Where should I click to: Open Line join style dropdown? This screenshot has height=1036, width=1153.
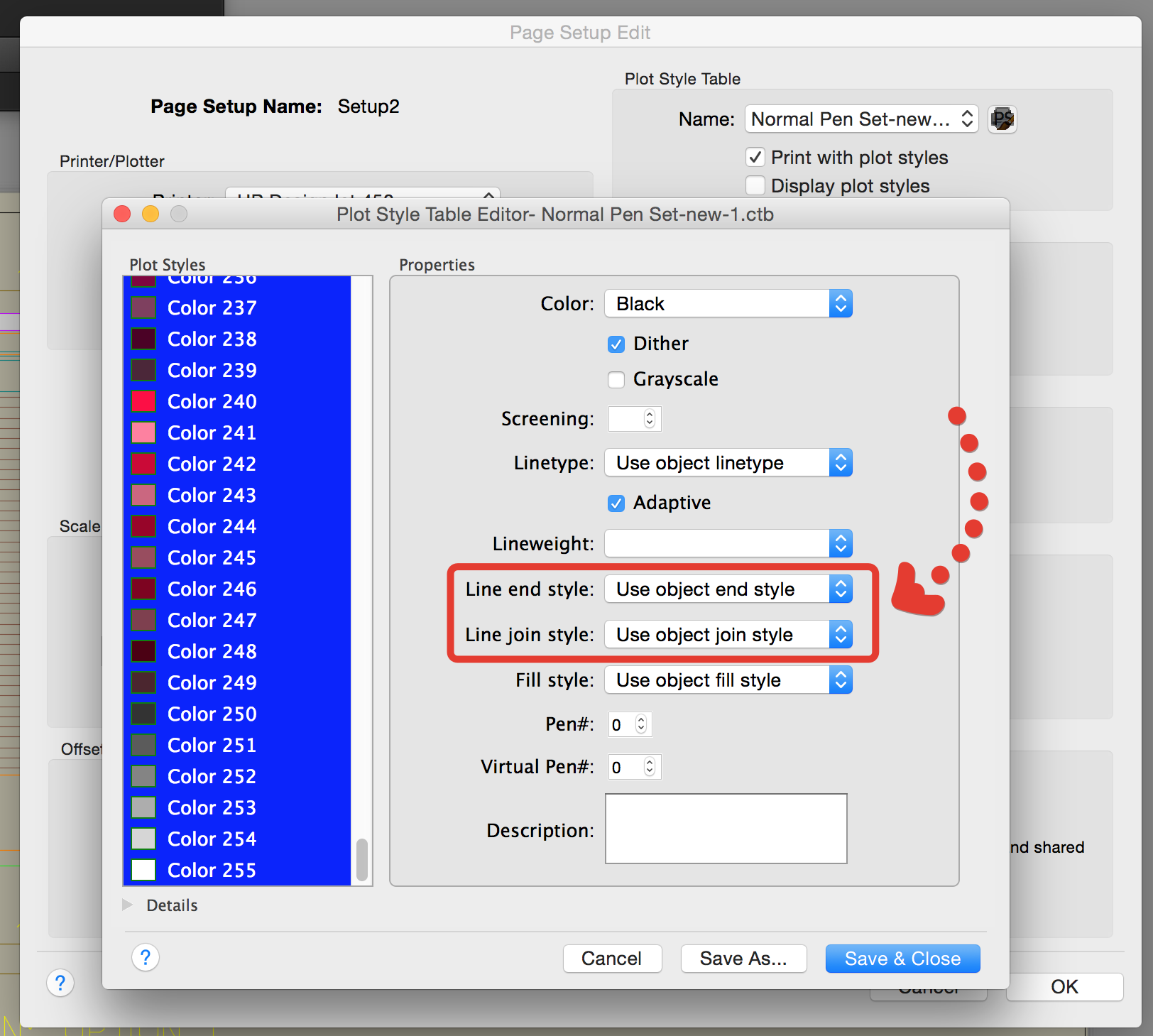point(728,635)
